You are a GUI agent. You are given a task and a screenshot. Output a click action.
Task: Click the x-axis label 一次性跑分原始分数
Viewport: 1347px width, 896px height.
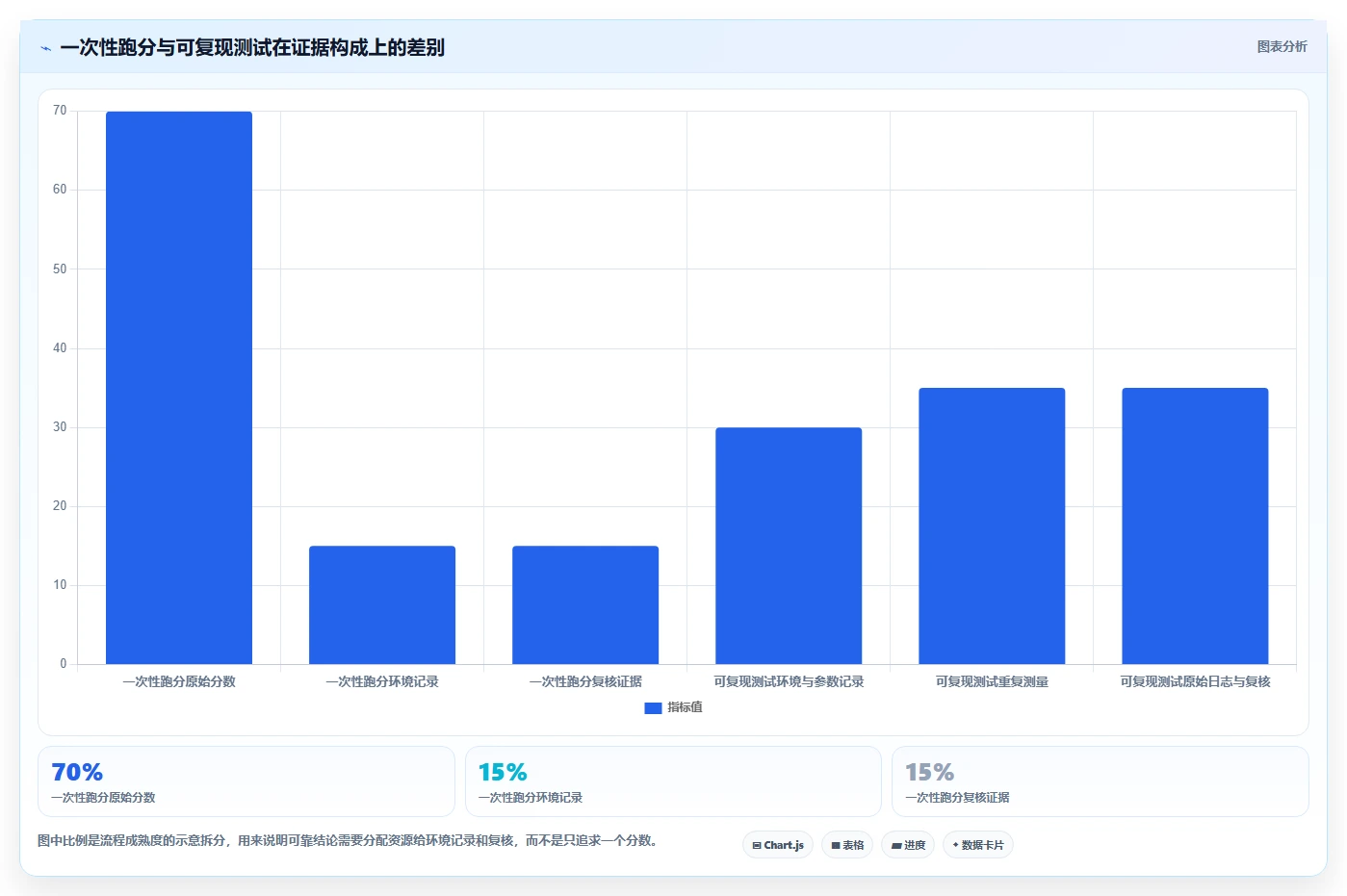tap(179, 681)
